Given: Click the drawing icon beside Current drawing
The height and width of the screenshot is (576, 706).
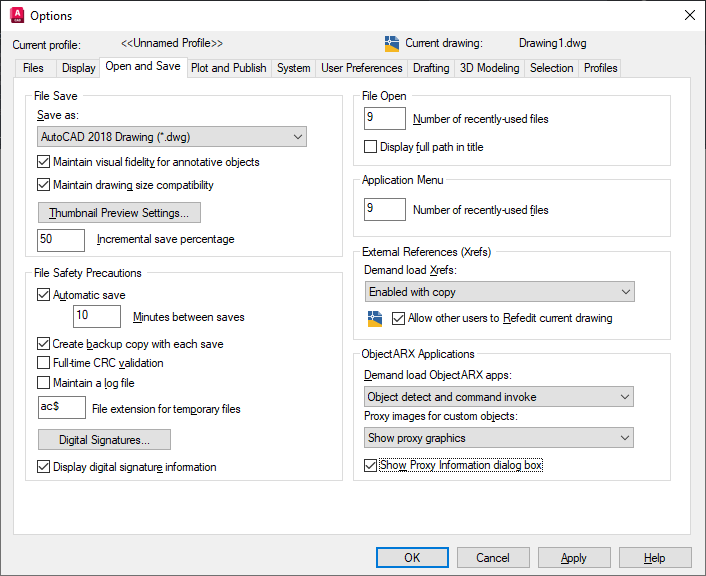Looking at the screenshot, I should point(392,44).
